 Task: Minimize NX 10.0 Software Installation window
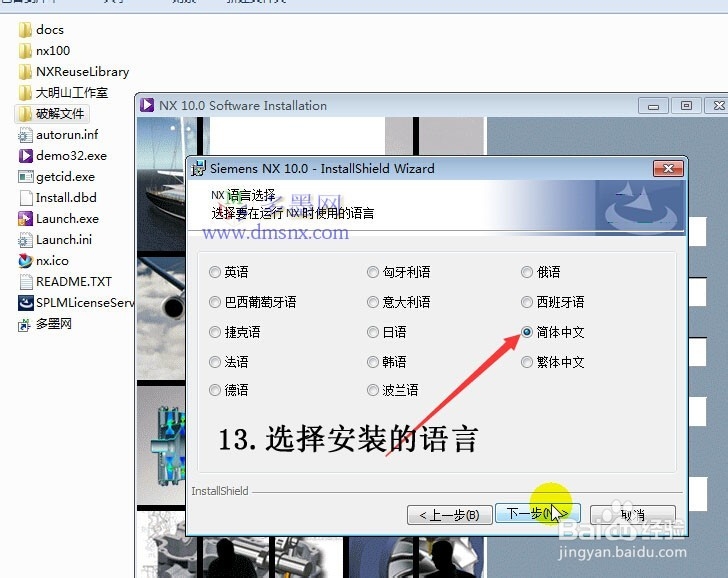(x=653, y=106)
